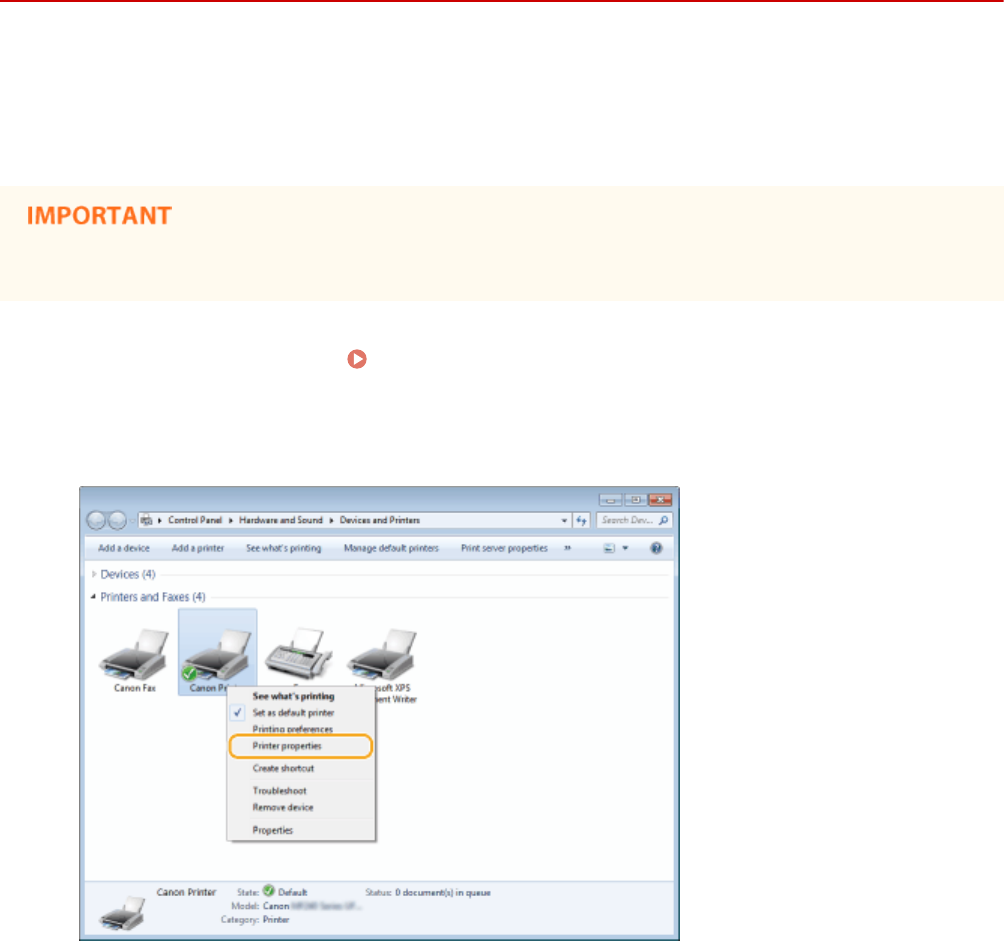Click the printer thumbnail in details pane

pos(122,913)
